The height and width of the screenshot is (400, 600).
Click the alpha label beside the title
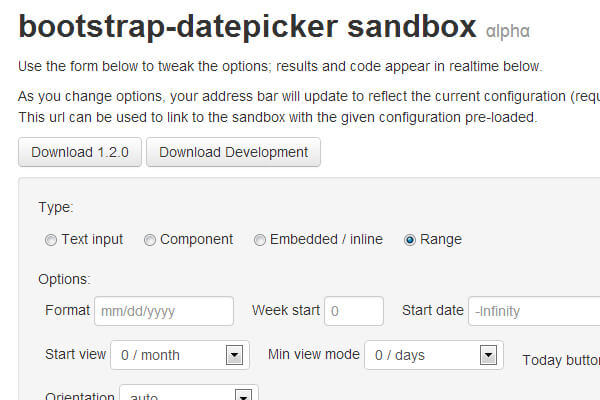tap(507, 32)
